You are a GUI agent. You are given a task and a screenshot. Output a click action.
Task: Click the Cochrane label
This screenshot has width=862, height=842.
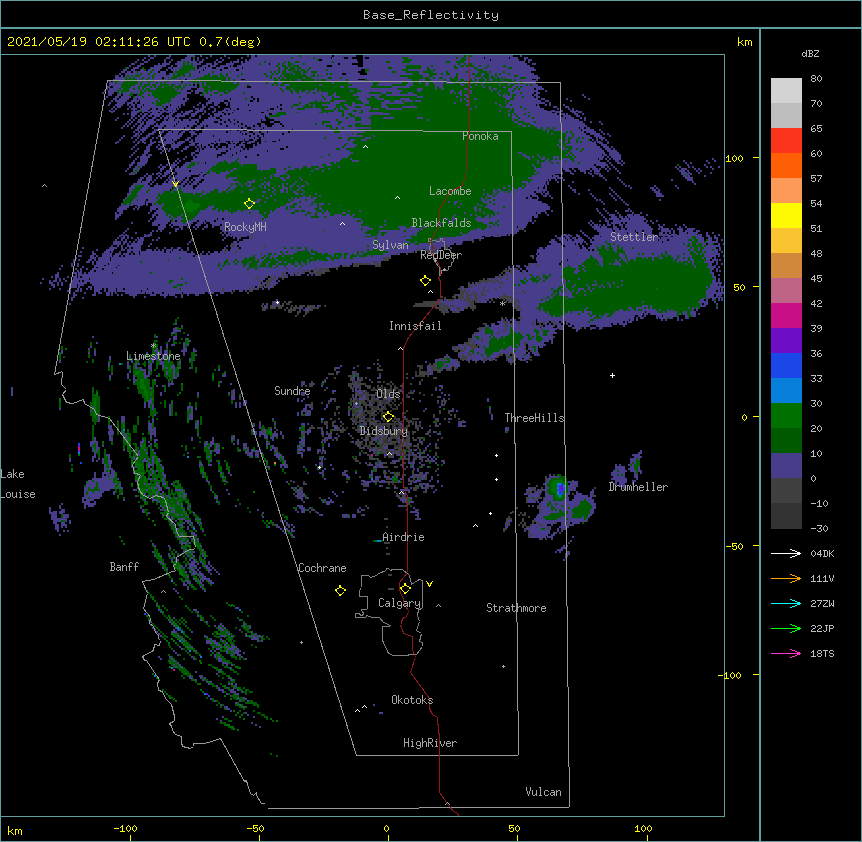(x=322, y=568)
